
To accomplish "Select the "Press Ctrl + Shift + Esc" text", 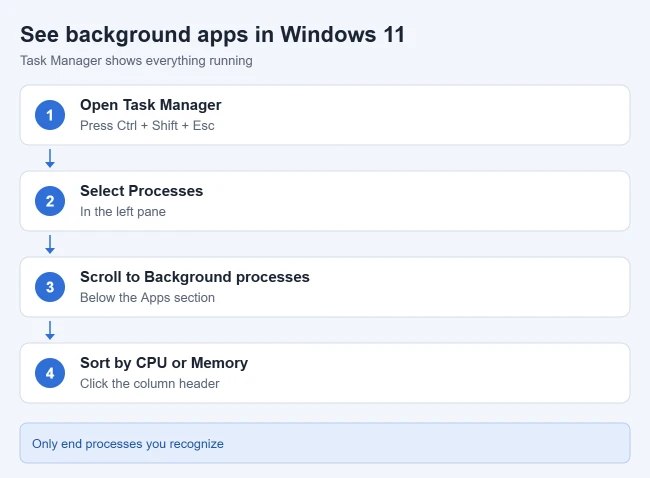I will (147, 125).
